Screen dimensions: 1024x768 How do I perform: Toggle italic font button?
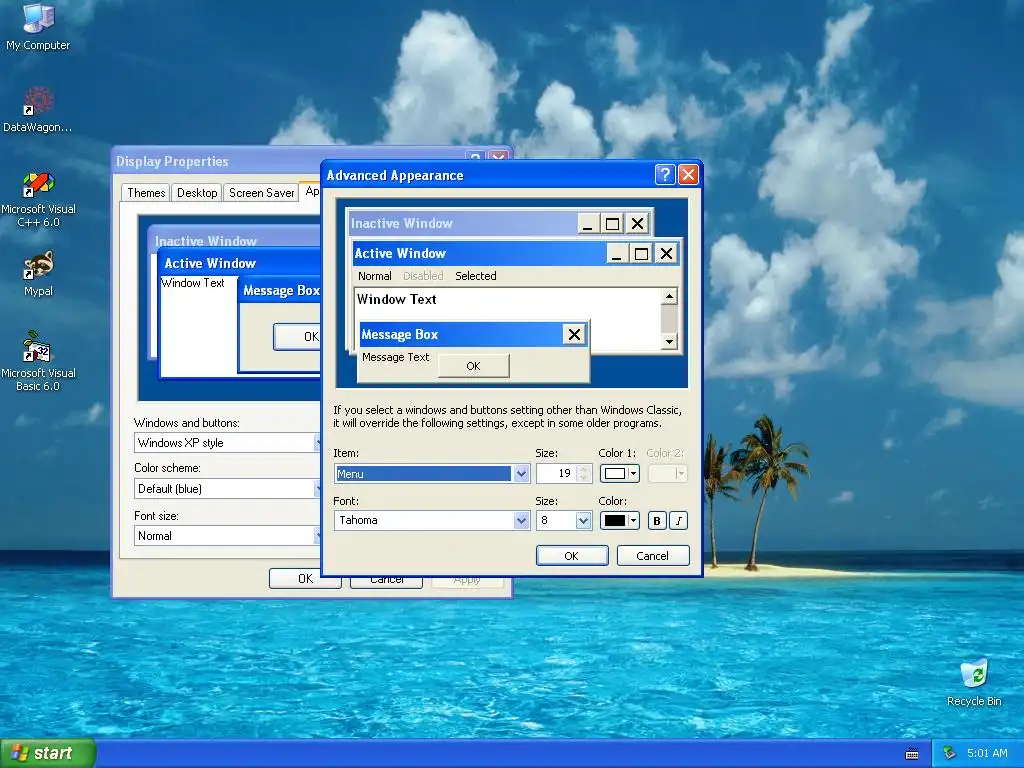tap(679, 520)
